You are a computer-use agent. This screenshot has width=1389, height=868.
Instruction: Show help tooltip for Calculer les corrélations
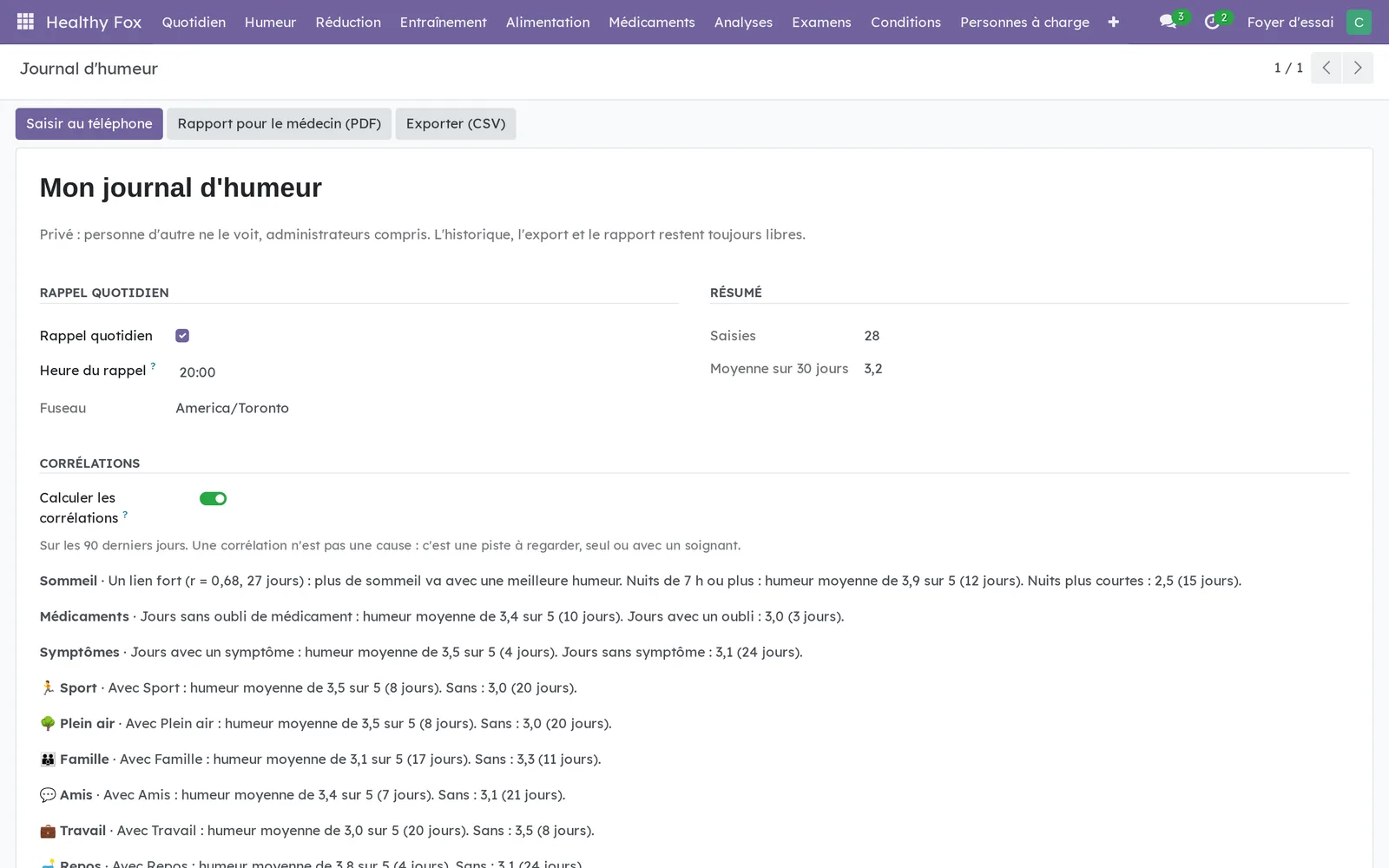point(125,514)
